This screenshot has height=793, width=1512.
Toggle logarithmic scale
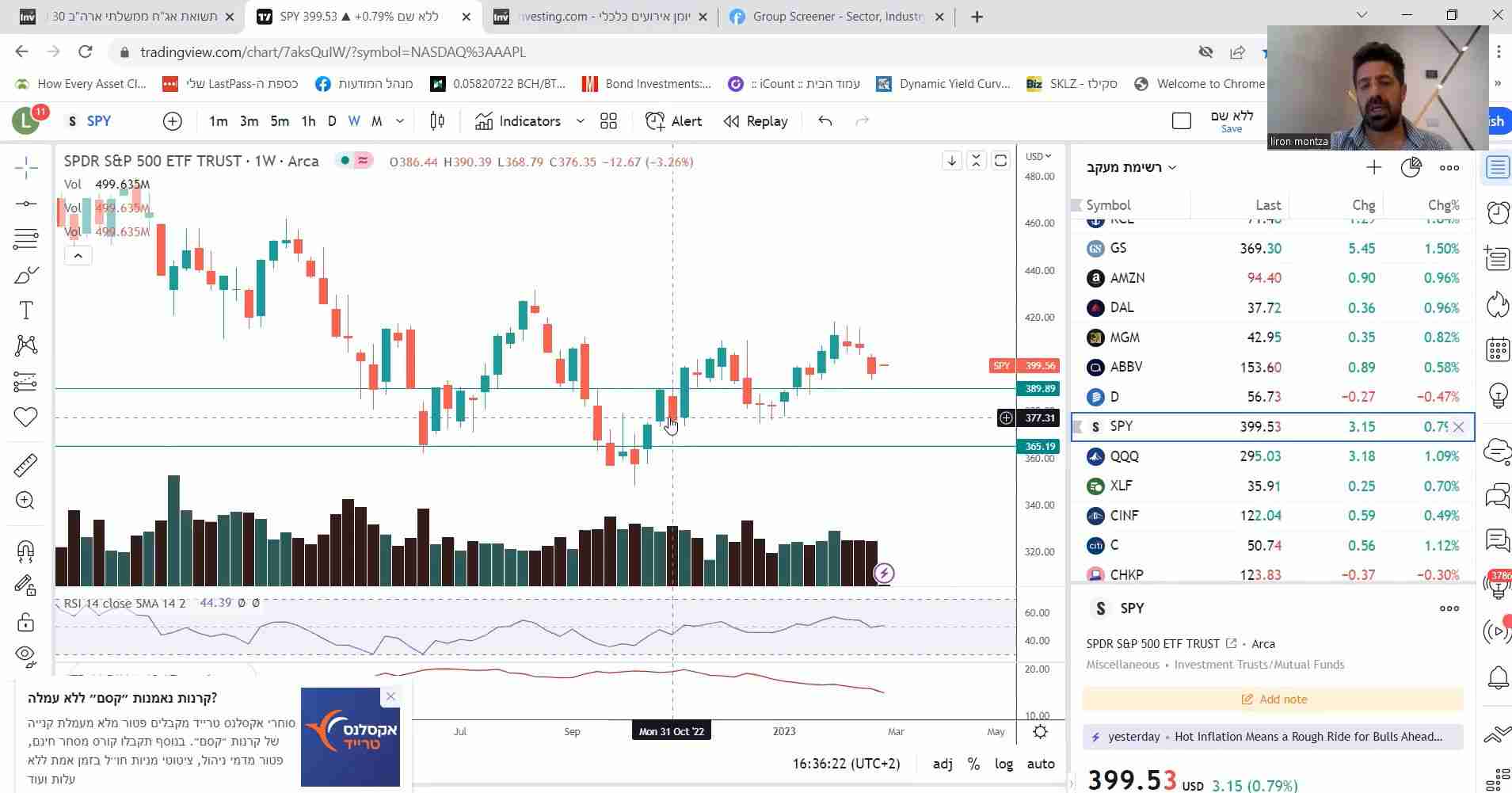(1004, 764)
